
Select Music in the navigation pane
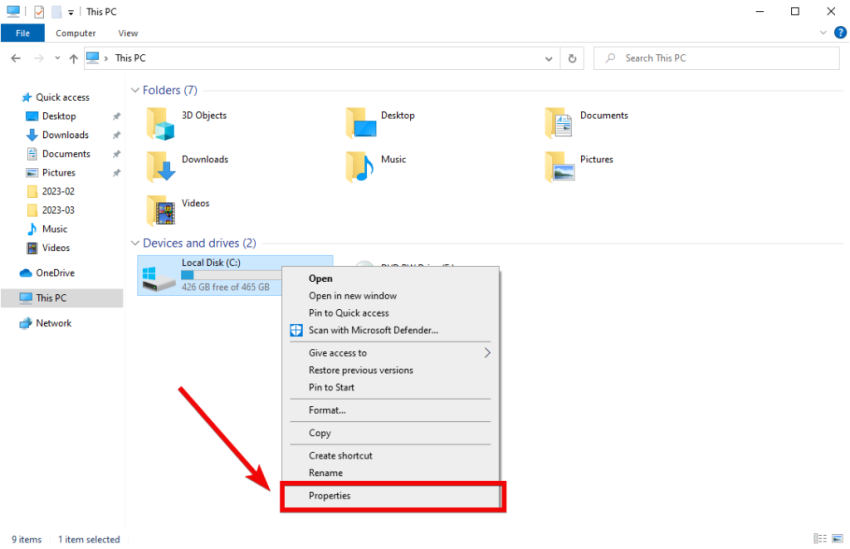point(54,229)
